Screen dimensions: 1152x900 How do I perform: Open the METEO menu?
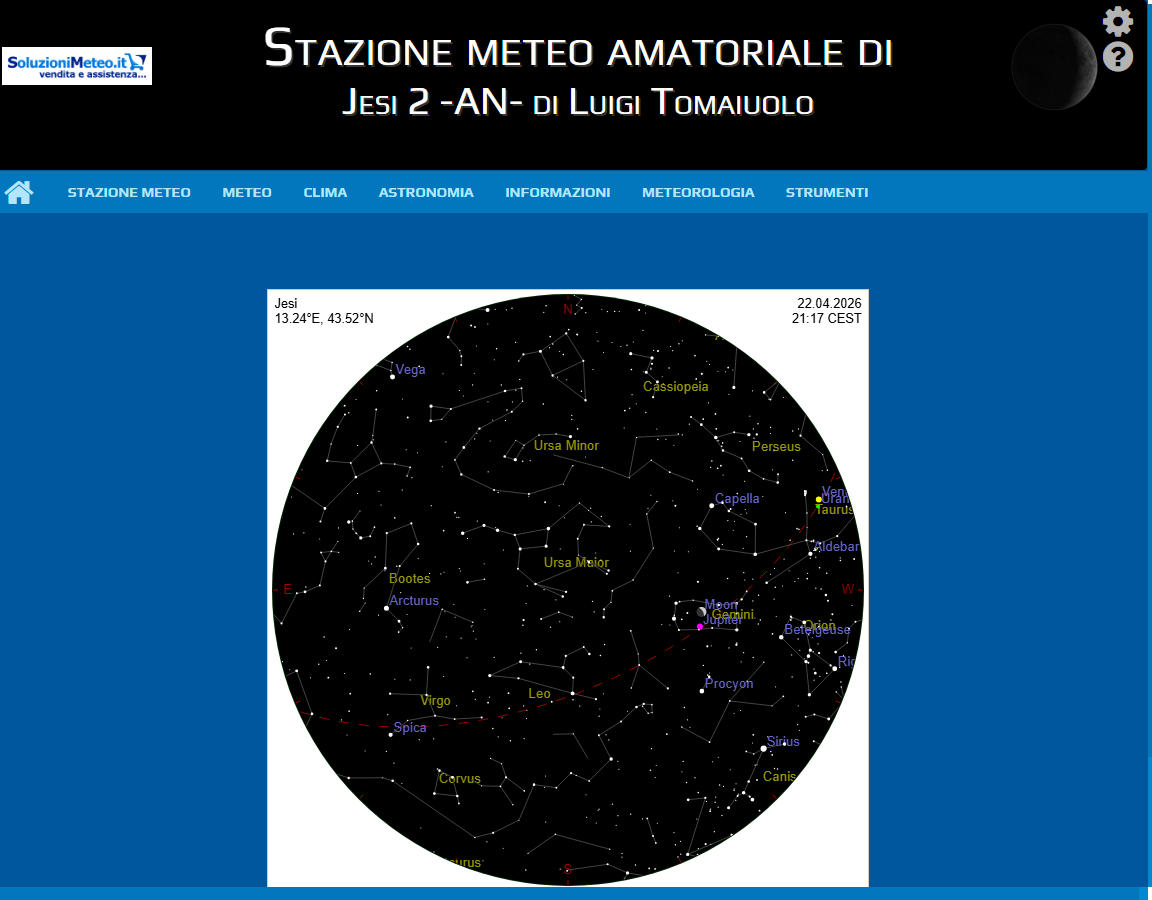pyautogui.click(x=247, y=192)
